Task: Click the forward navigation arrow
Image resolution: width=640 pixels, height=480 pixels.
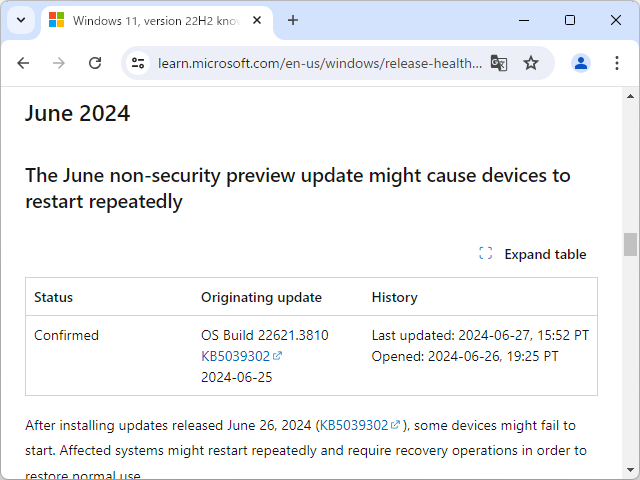Action: (x=59, y=63)
